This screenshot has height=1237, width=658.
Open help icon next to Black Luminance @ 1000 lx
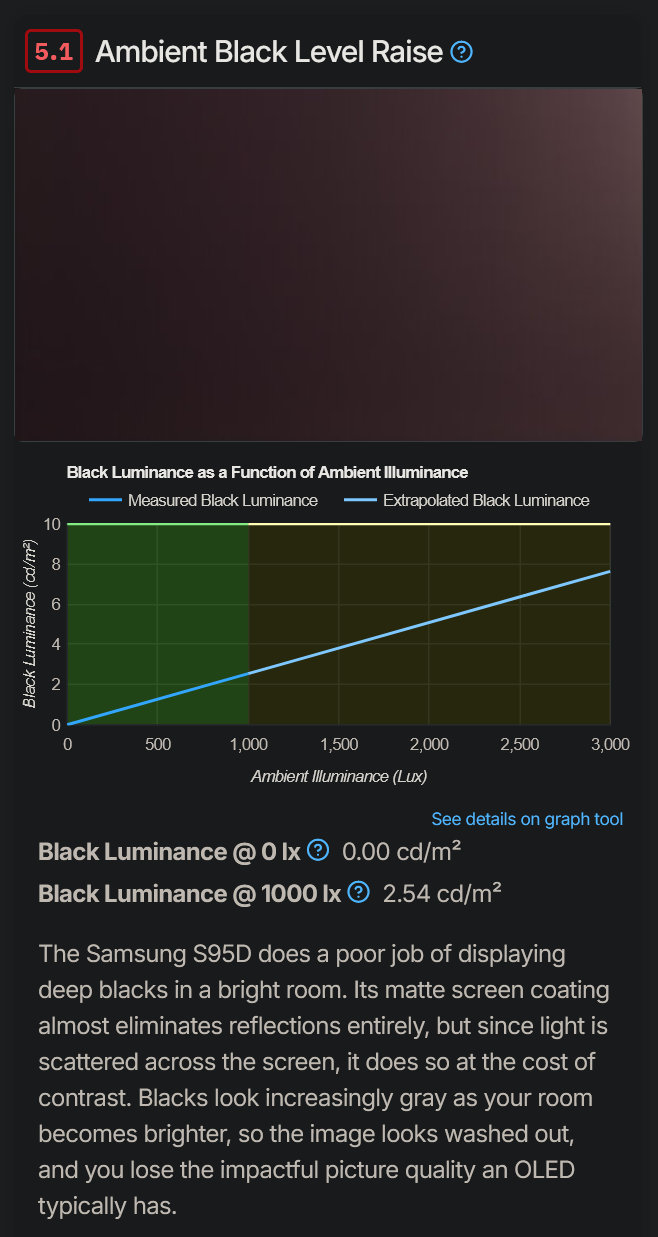[358, 893]
